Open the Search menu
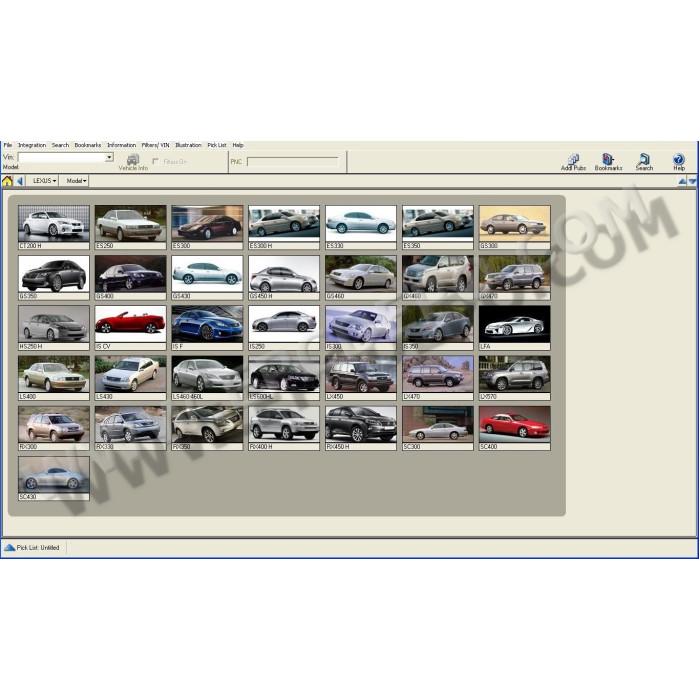Image resolution: width=700 pixels, height=700 pixels. pos(60,145)
